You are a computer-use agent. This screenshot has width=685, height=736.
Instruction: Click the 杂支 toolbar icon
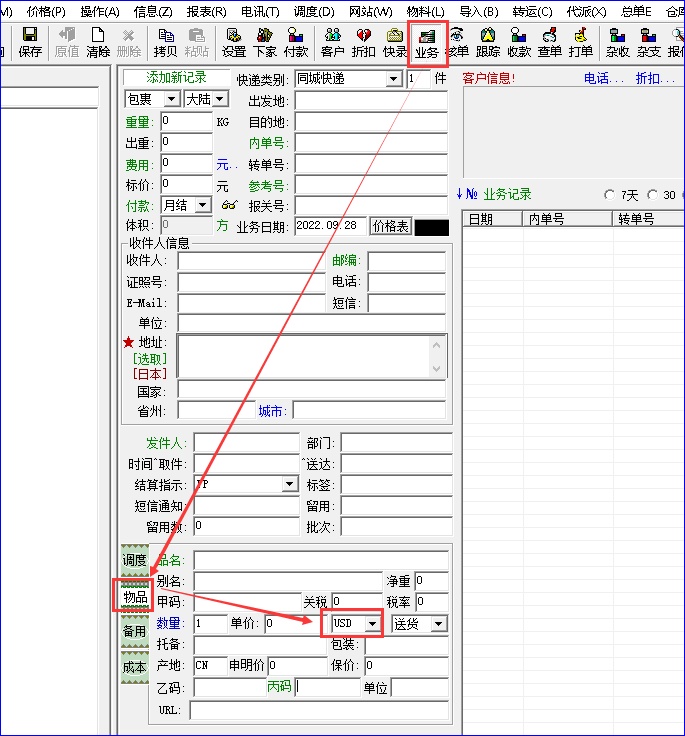(648, 42)
